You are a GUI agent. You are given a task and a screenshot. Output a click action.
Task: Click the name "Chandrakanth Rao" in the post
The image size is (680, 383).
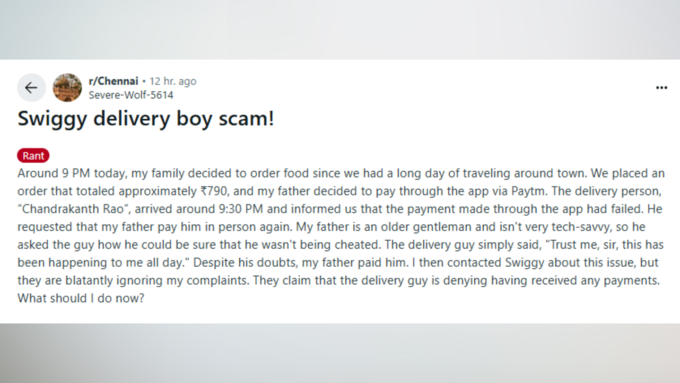[73, 209]
